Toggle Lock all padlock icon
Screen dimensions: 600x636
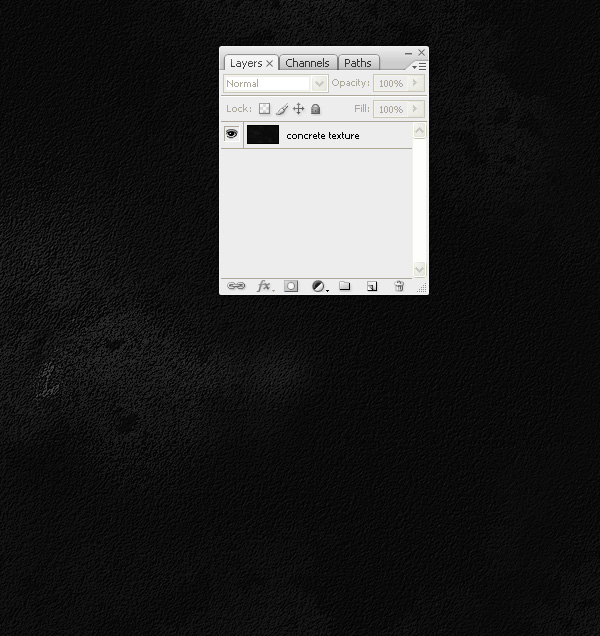pyautogui.click(x=315, y=109)
